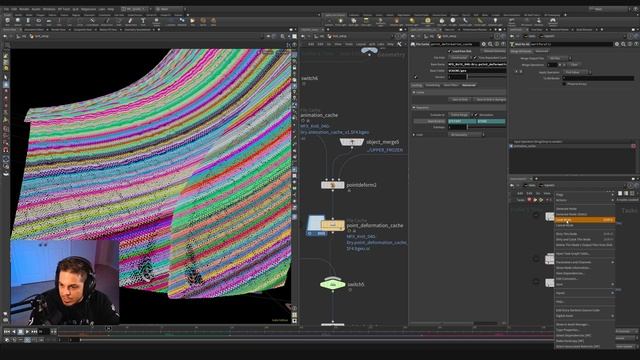Open the Merge Output Files dropdown
This screenshot has width=640, height=360.
point(560,58)
